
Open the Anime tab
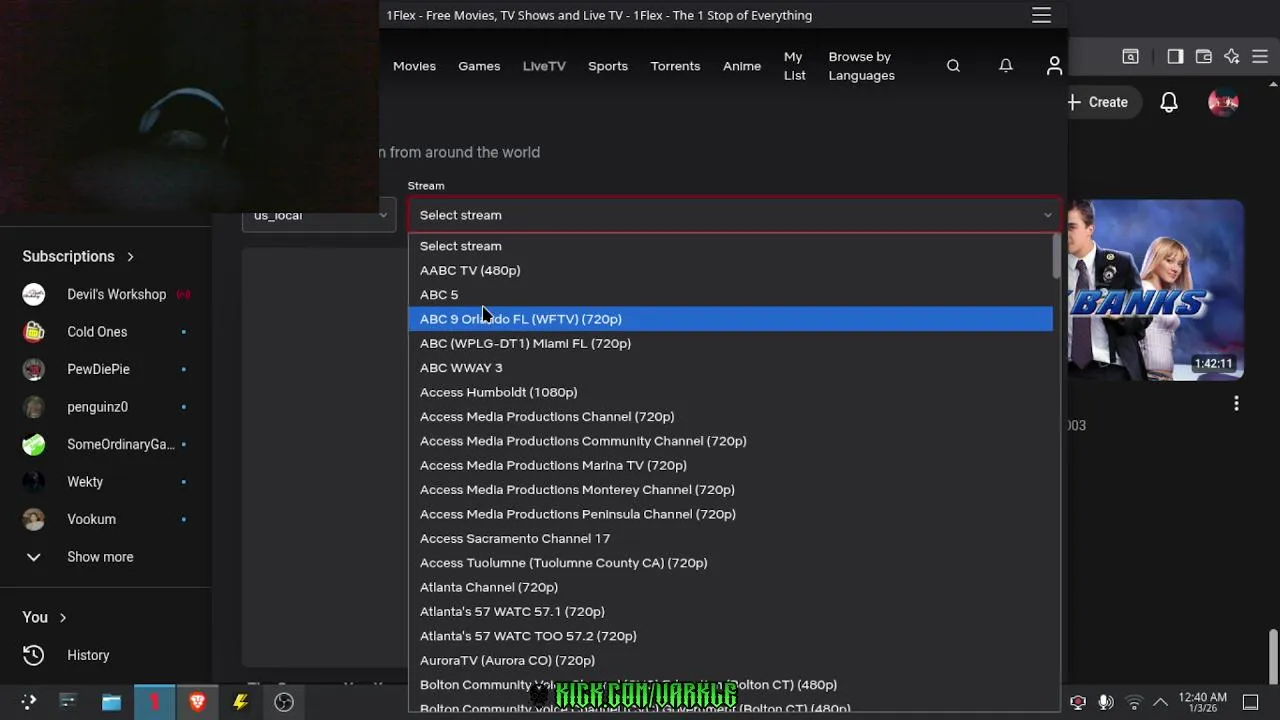(742, 66)
